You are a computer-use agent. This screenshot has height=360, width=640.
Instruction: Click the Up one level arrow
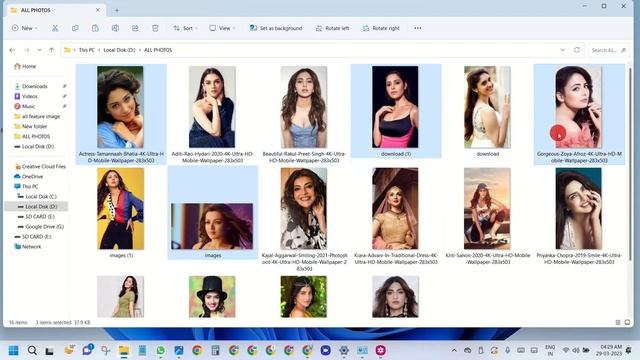tap(51, 50)
